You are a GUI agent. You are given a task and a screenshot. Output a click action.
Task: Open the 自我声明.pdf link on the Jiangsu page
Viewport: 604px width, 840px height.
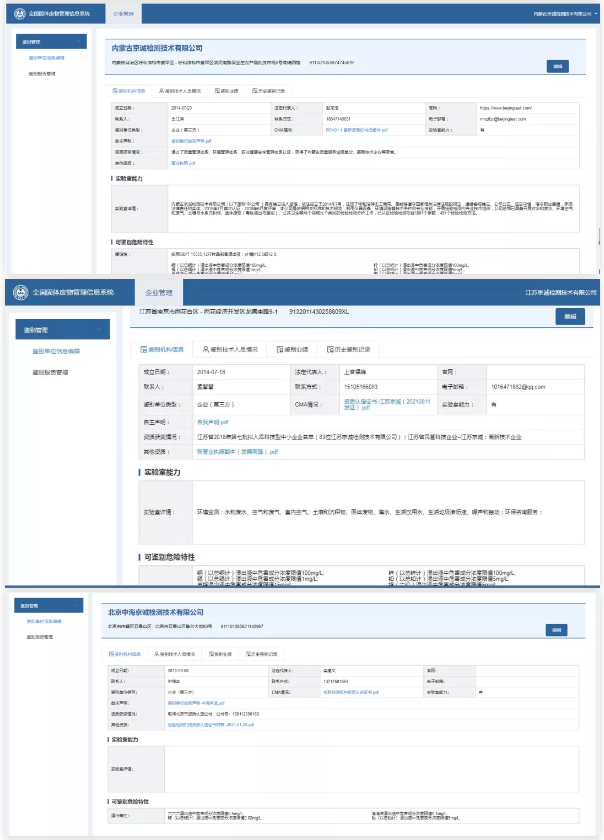[x=213, y=422]
